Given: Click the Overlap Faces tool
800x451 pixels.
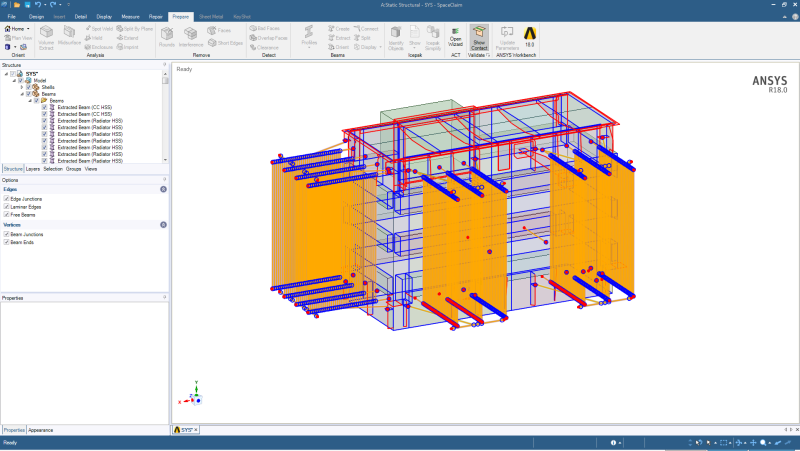Looking at the screenshot, I should [x=268, y=38].
